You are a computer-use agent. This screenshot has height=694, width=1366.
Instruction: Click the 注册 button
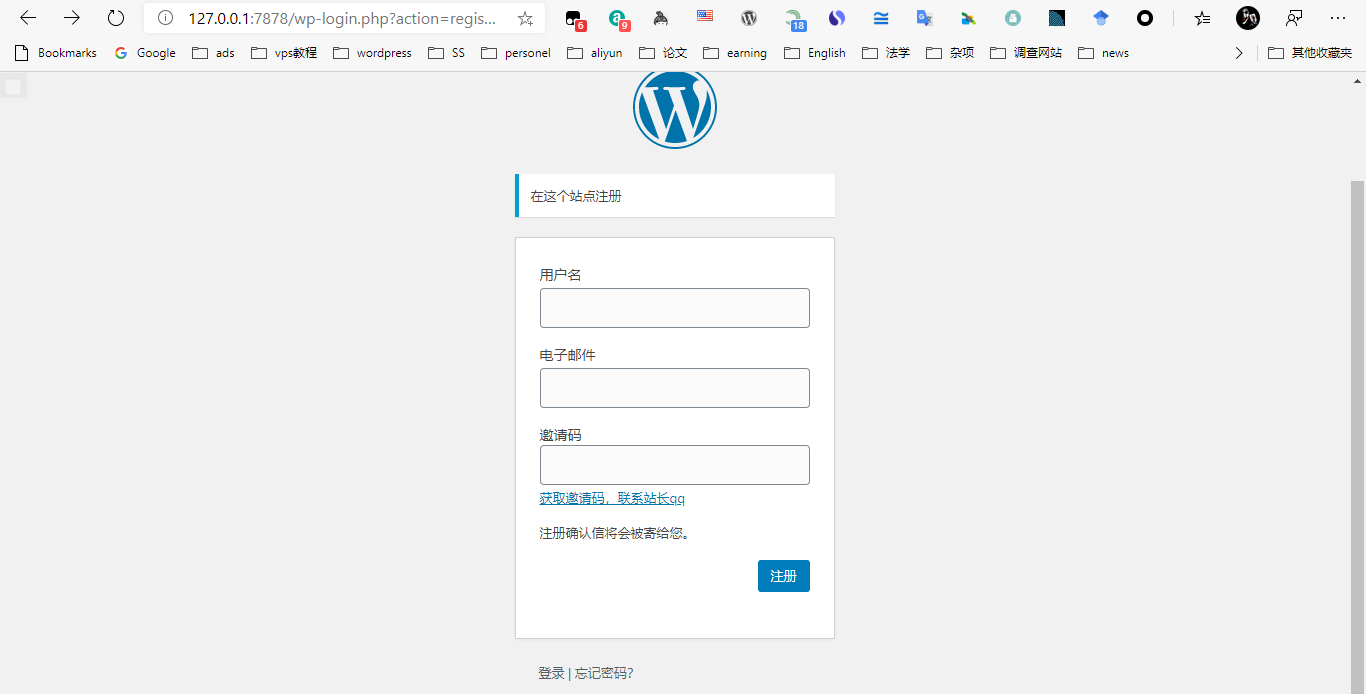[784, 576]
